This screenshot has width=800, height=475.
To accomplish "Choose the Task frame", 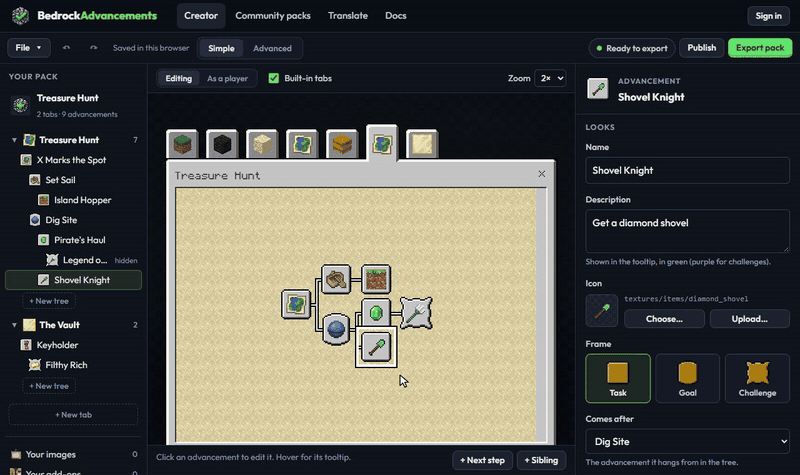I will tap(618, 379).
